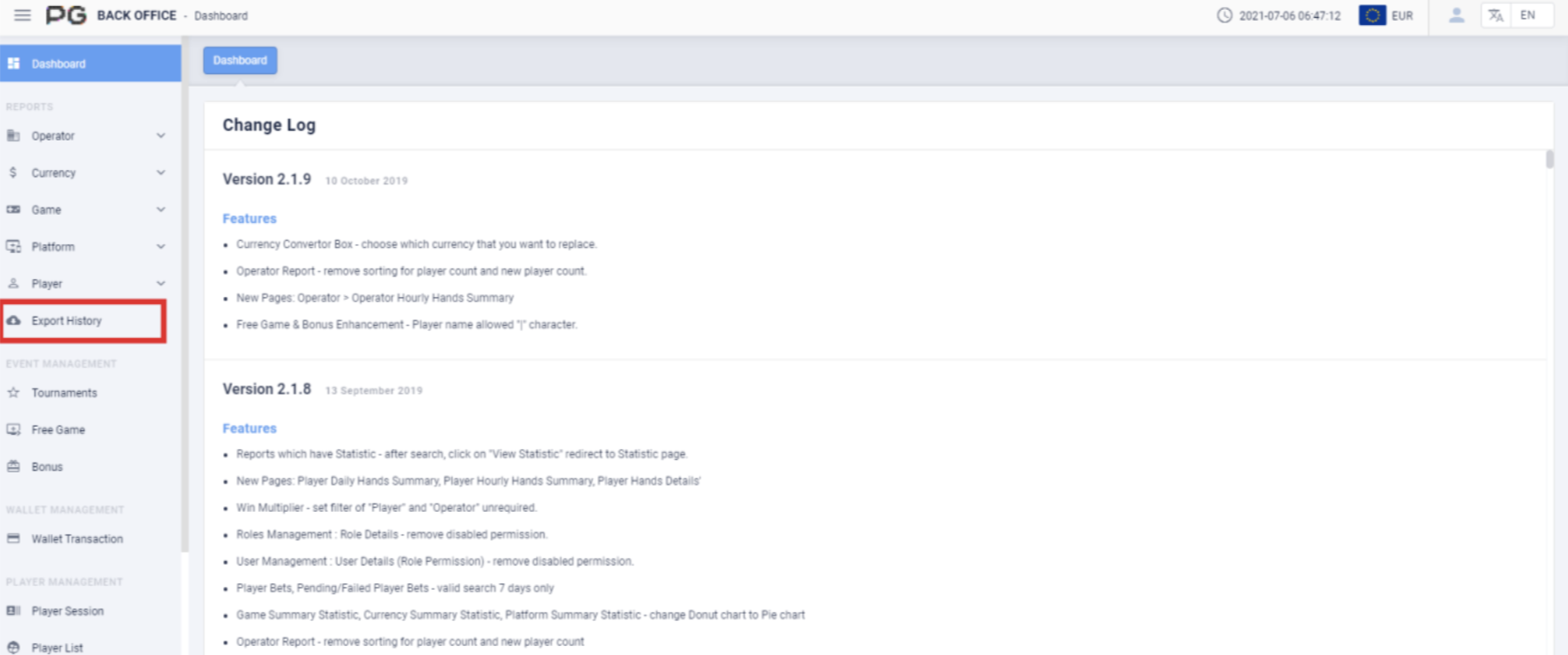
Task: Expand the Platform reports chevron
Action: coord(161,246)
